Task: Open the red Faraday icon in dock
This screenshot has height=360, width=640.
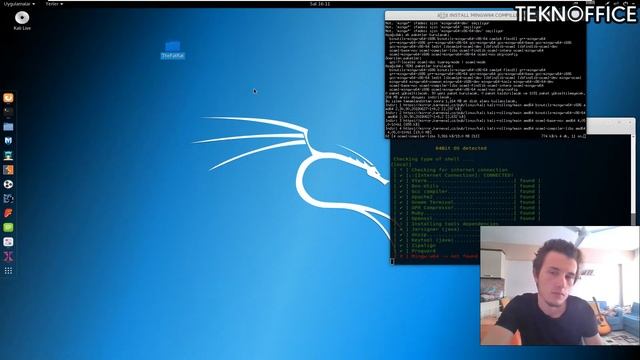Action: [x=8, y=213]
